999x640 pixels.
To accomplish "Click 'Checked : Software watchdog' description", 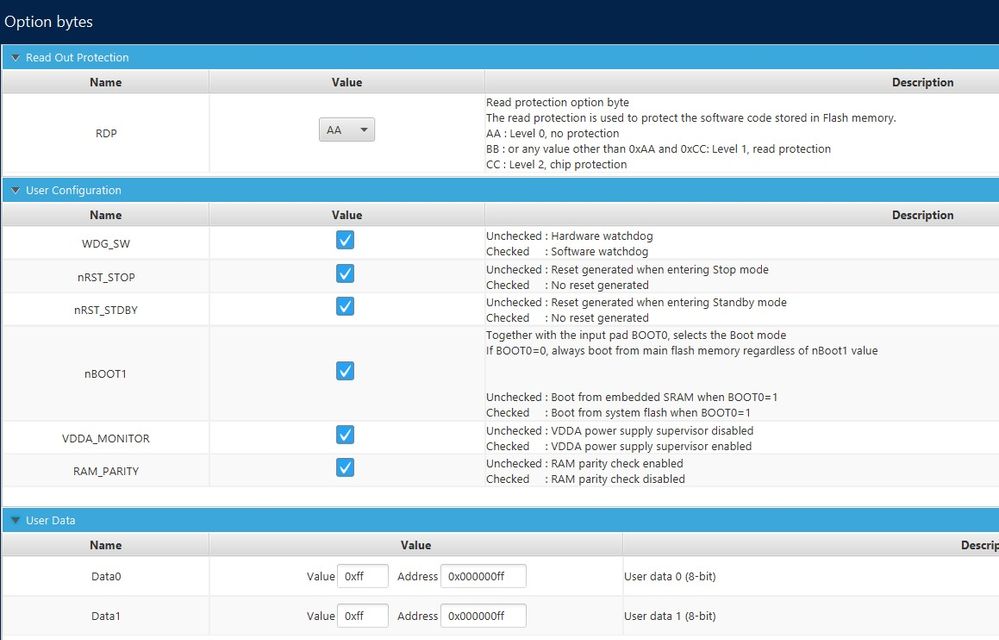I will tap(567, 252).
